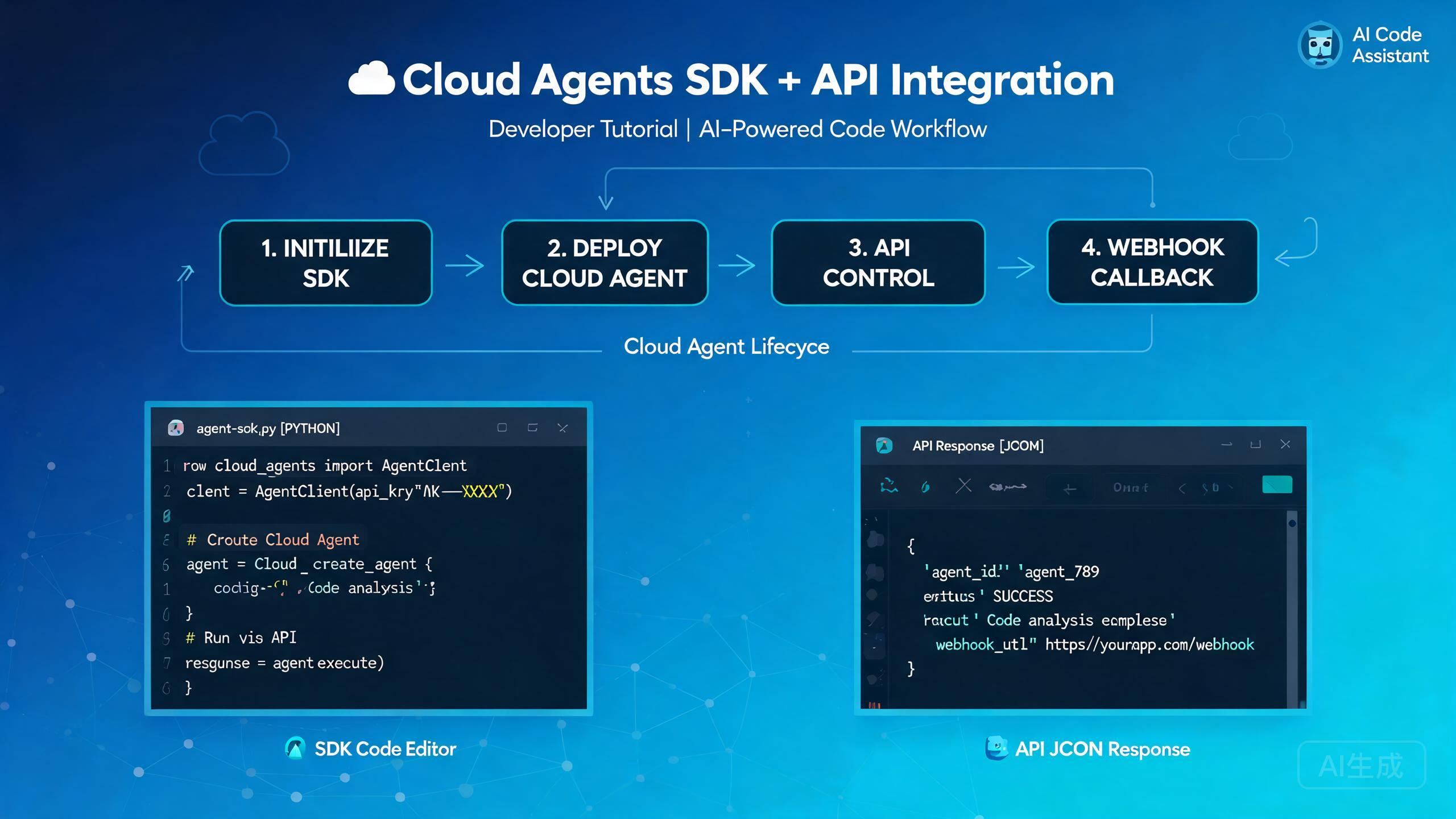Click the gray arrow-shaped icon in API Response toolbar
The image size is (1456, 819).
(1007, 487)
